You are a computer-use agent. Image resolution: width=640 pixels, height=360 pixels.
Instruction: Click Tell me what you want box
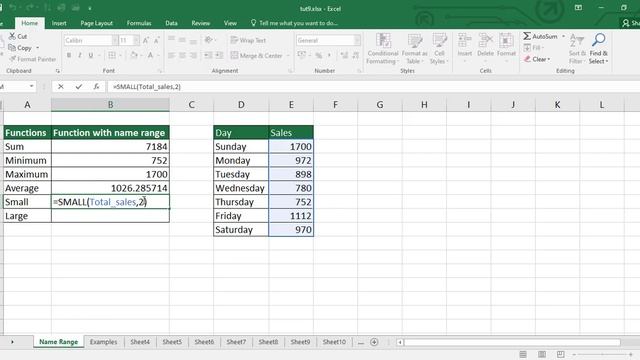tap(294, 23)
